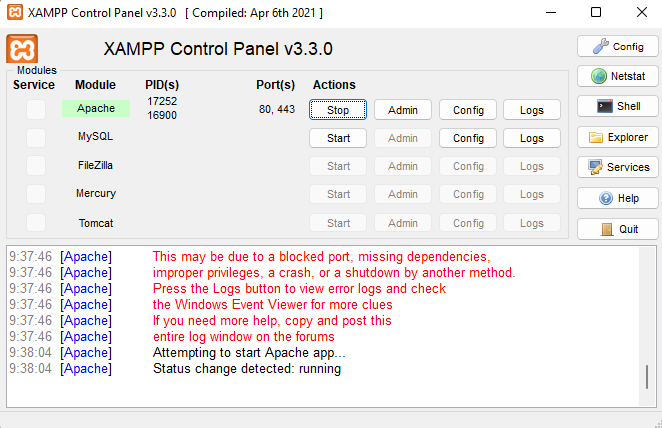Open the Shell terminal button

tap(617, 106)
